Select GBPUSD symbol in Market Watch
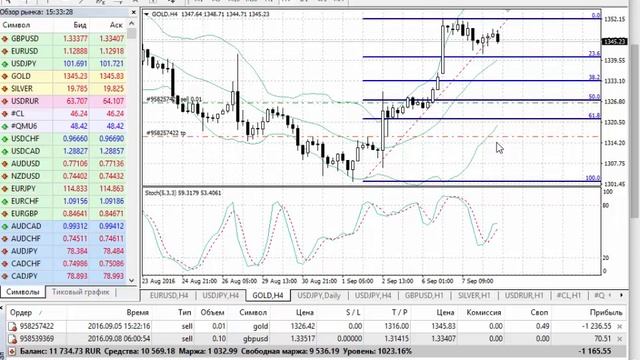The height and width of the screenshot is (360, 640). 25,38
